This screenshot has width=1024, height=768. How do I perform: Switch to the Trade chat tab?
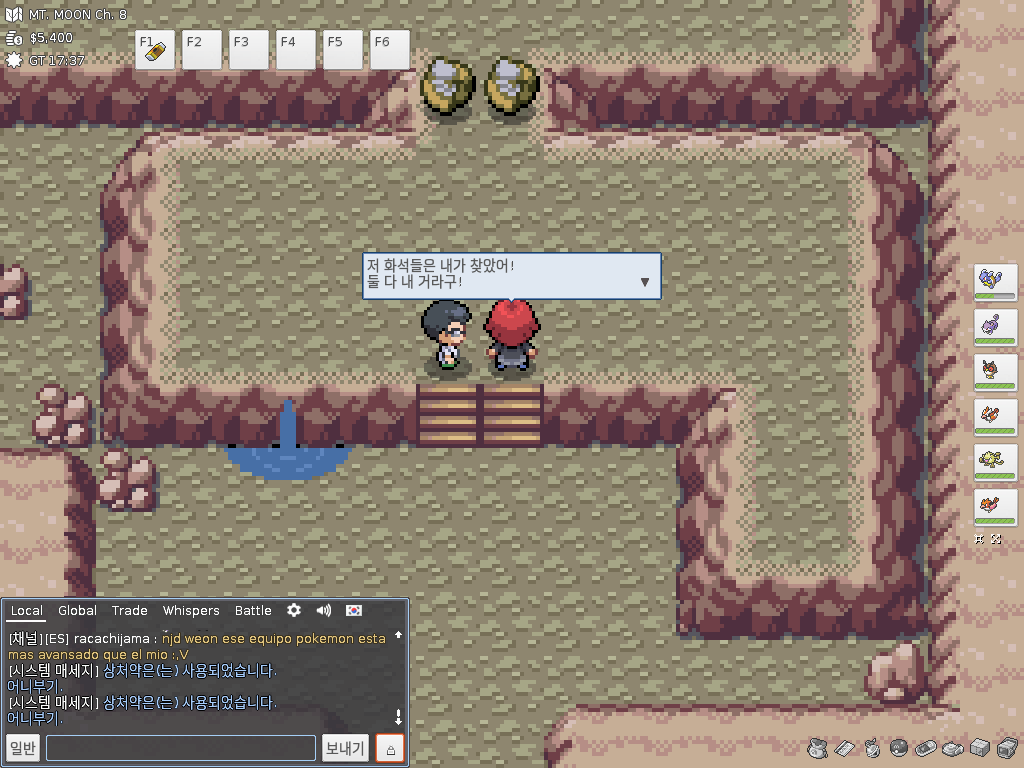[x=129, y=610]
